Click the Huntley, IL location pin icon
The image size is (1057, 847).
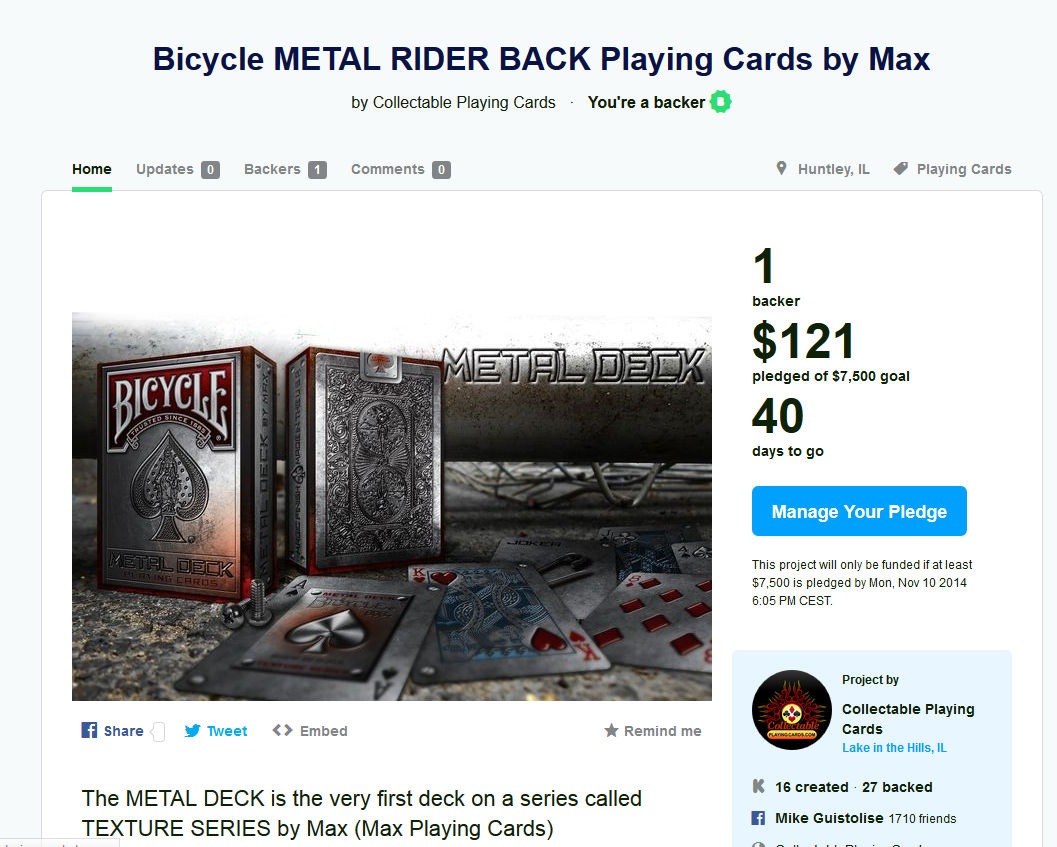(x=781, y=169)
